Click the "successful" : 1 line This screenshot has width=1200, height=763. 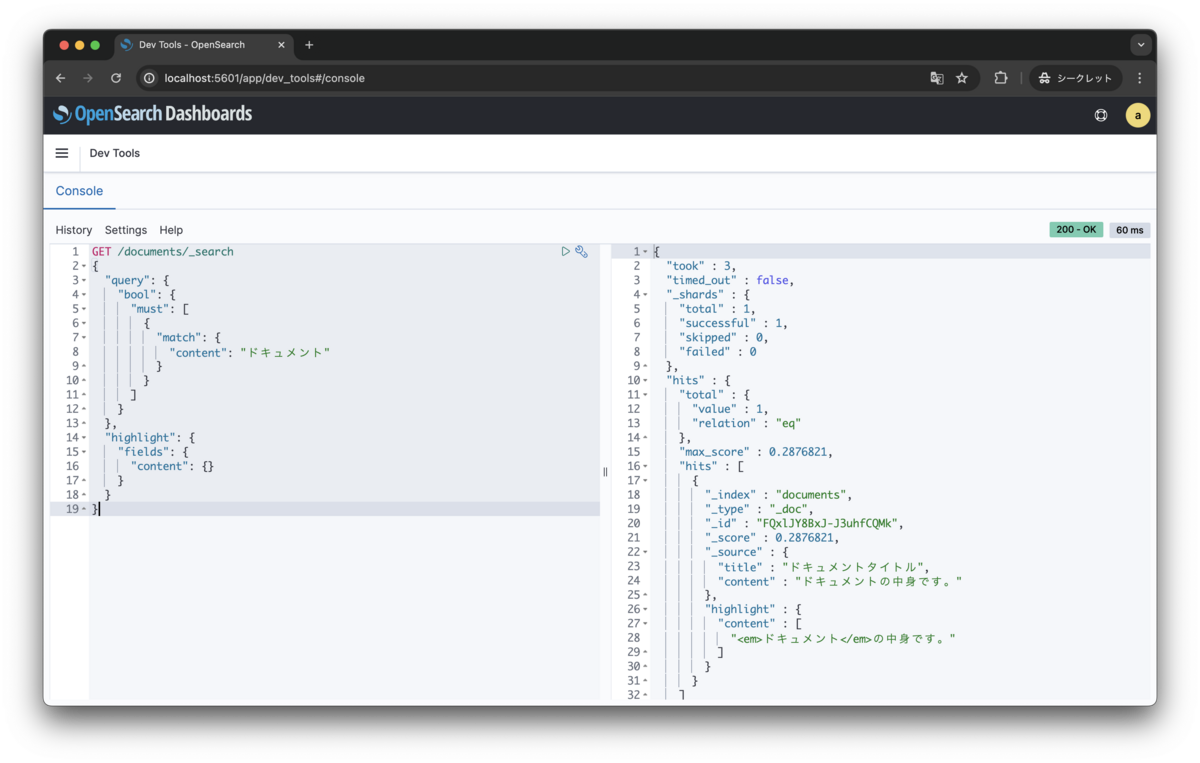(x=733, y=324)
